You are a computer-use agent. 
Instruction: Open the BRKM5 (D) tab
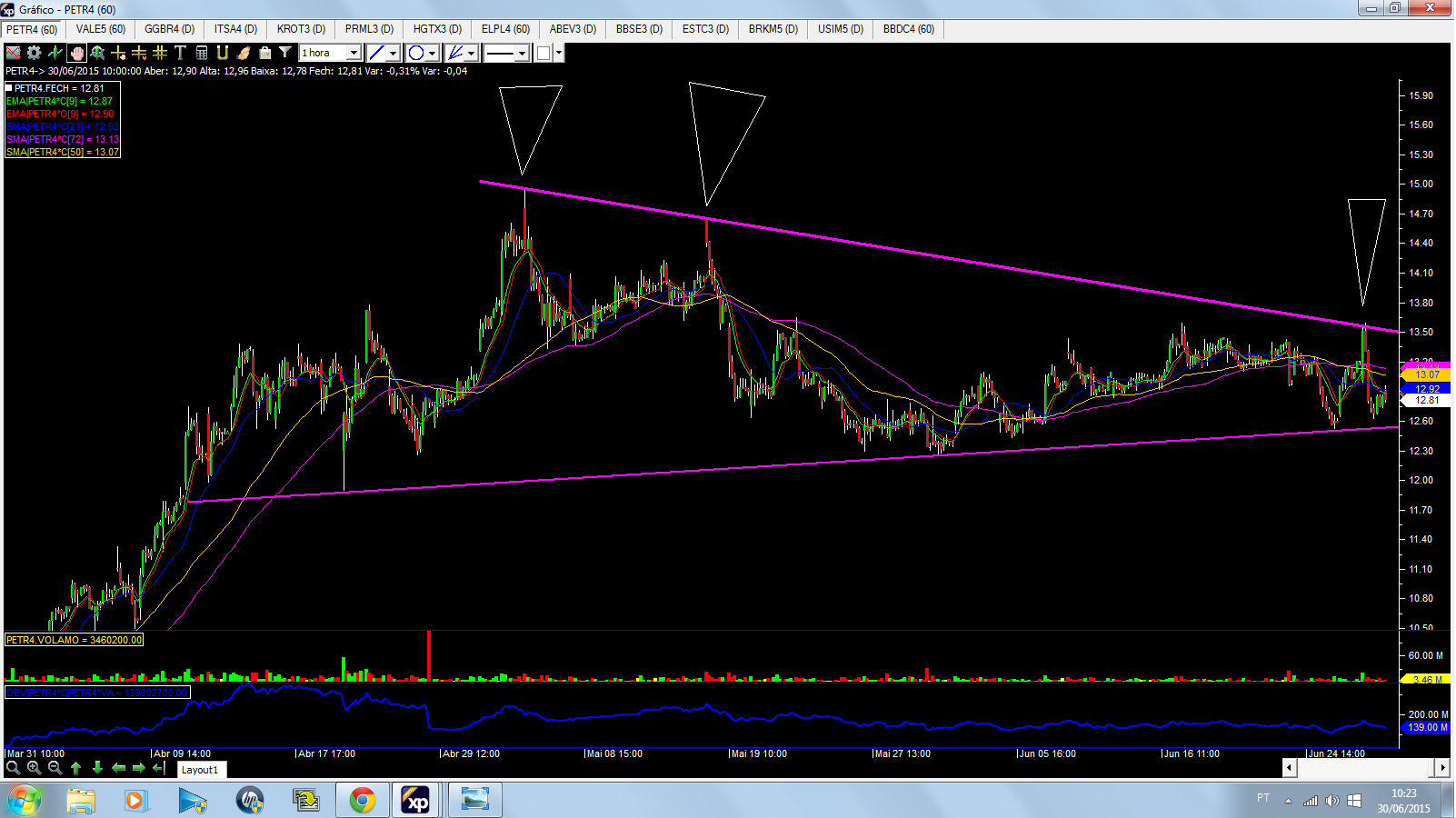click(773, 29)
